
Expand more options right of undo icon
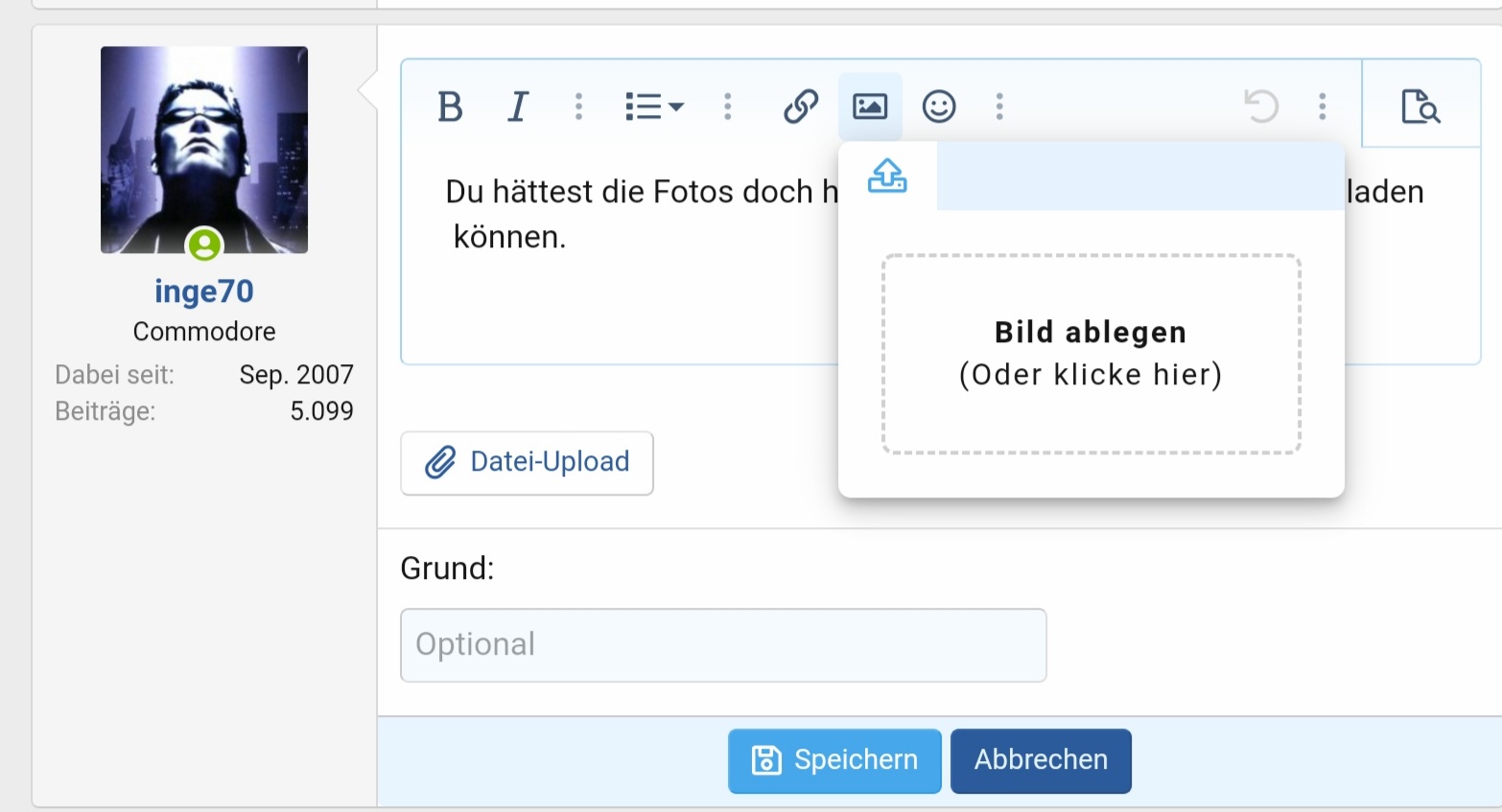[x=1323, y=106]
